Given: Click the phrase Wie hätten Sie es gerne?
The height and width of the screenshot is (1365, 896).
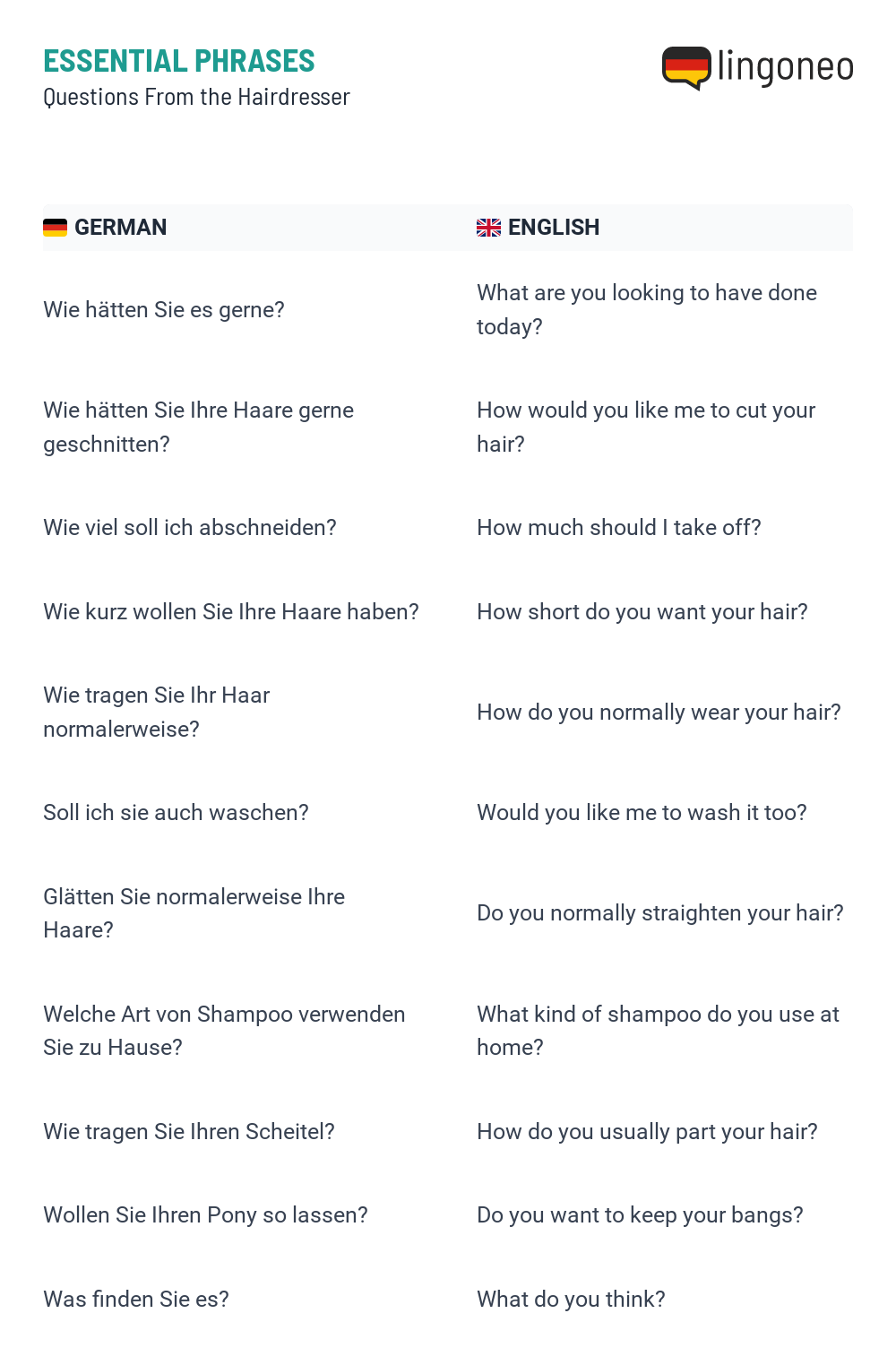Looking at the screenshot, I should pyautogui.click(x=164, y=310).
